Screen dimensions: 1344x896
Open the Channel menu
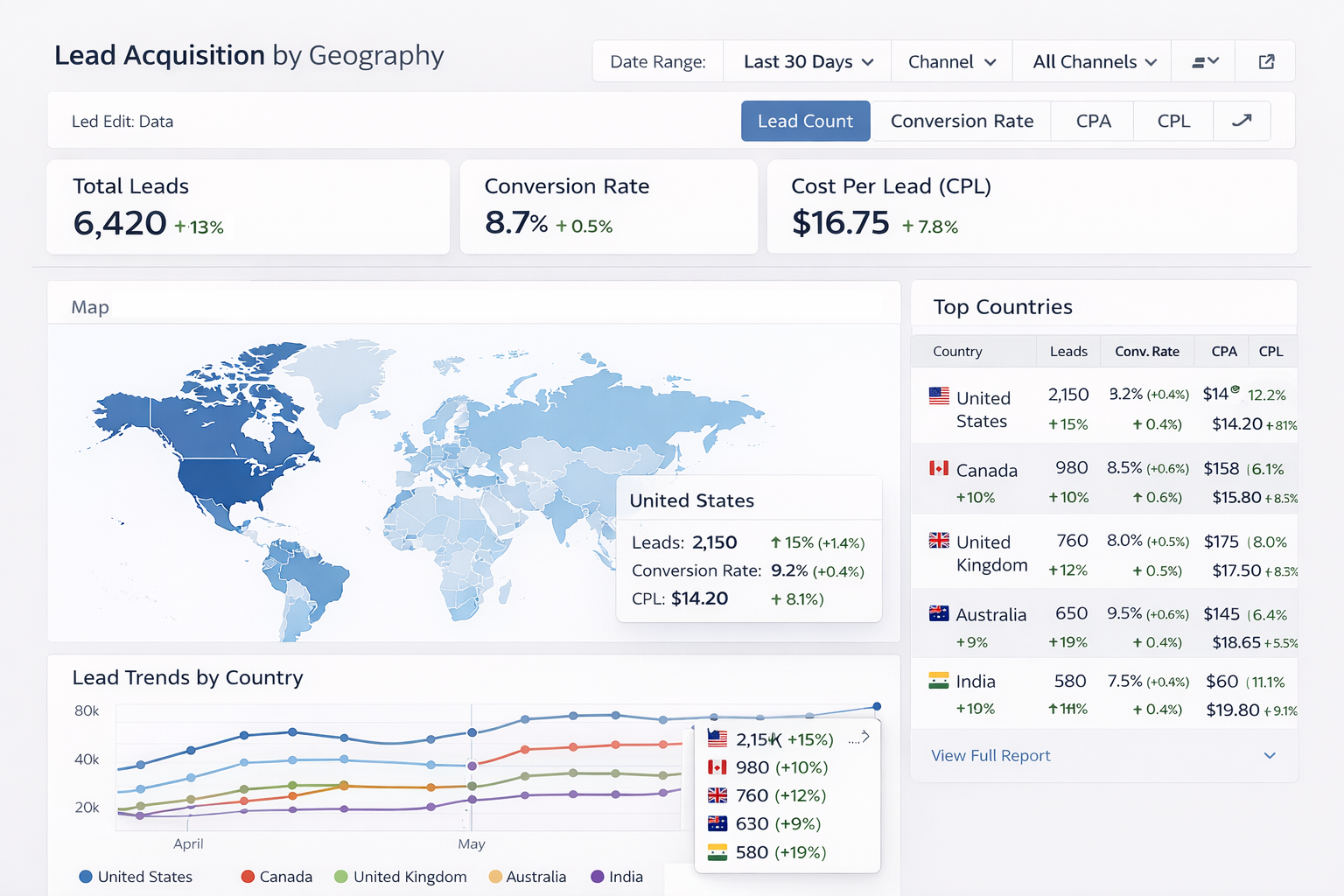[951, 61]
